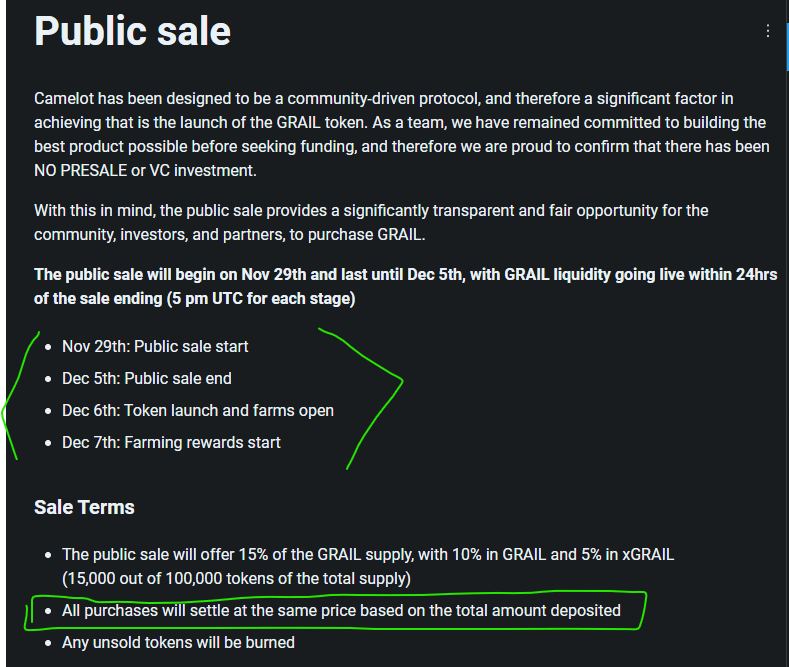The image size is (789, 667).
Task: Open the three-dot page options menu
Action: 768,31
